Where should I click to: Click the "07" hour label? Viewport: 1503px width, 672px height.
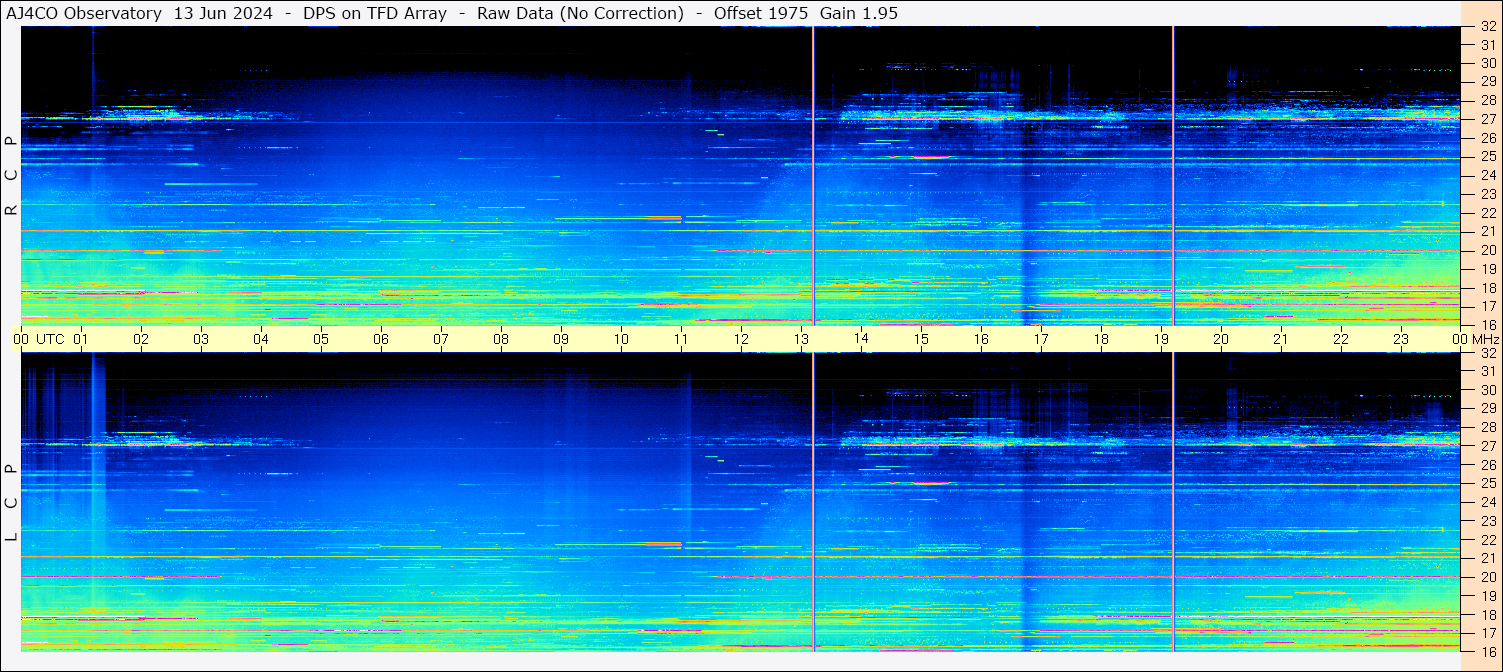coord(441,339)
